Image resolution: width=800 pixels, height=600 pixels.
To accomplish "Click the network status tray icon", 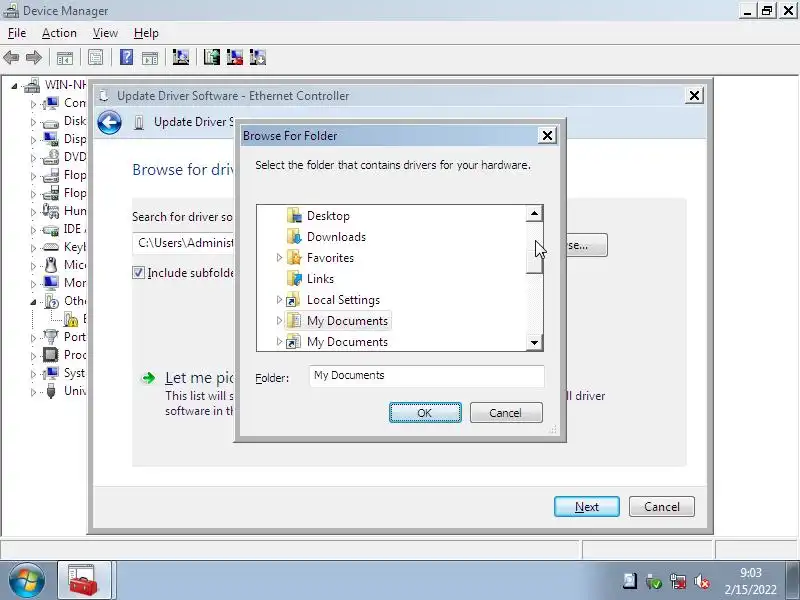I will tap(678, 581).
